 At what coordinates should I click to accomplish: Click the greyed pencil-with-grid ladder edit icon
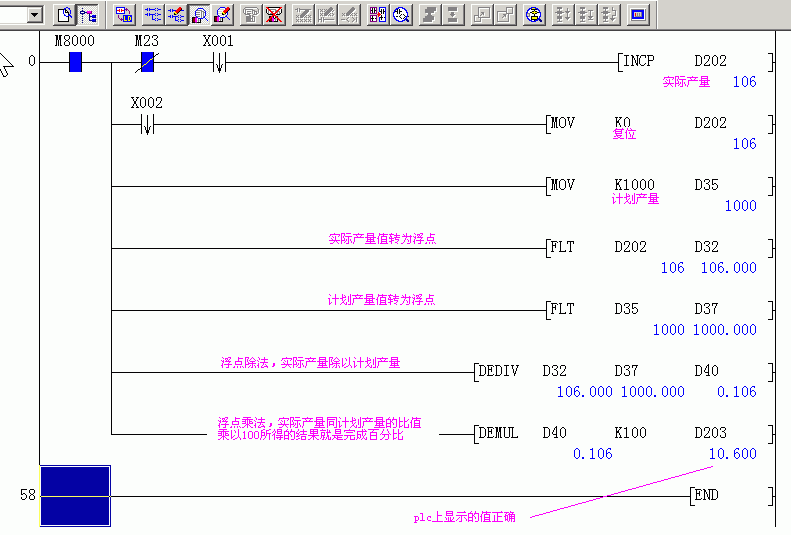click(326, 15)
